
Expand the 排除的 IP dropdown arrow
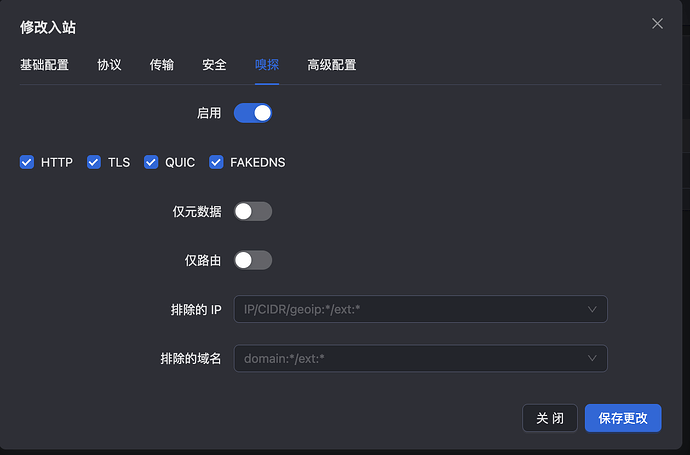[x=592, y=309]
